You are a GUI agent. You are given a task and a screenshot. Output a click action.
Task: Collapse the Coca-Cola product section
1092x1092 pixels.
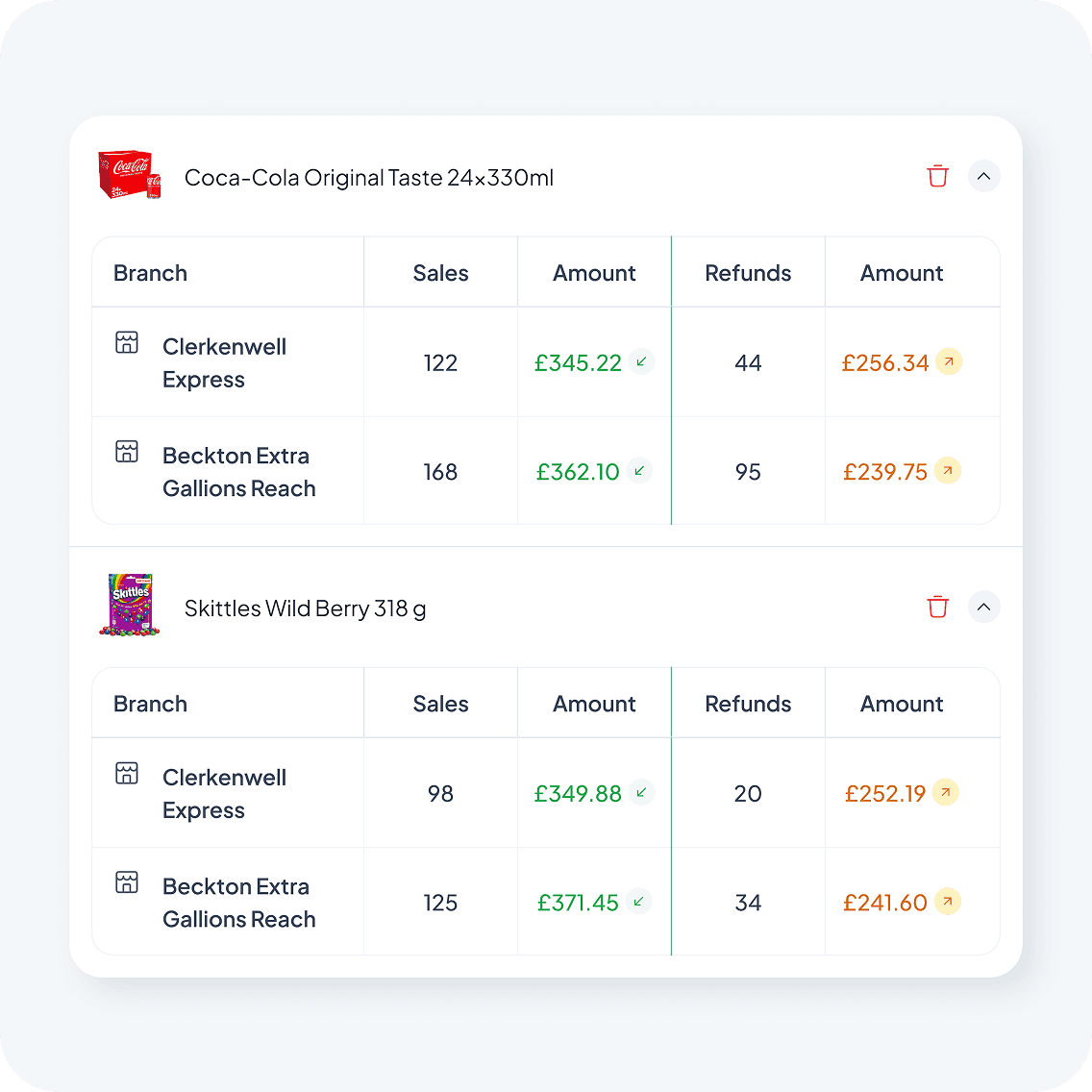coord(983,176)
